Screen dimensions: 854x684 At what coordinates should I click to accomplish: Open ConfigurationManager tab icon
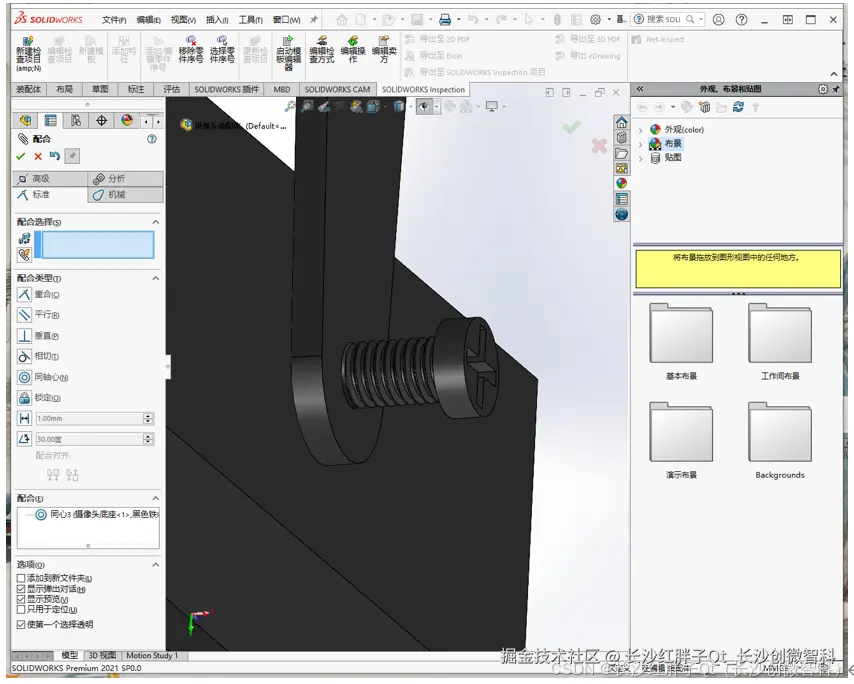[76, 120]
